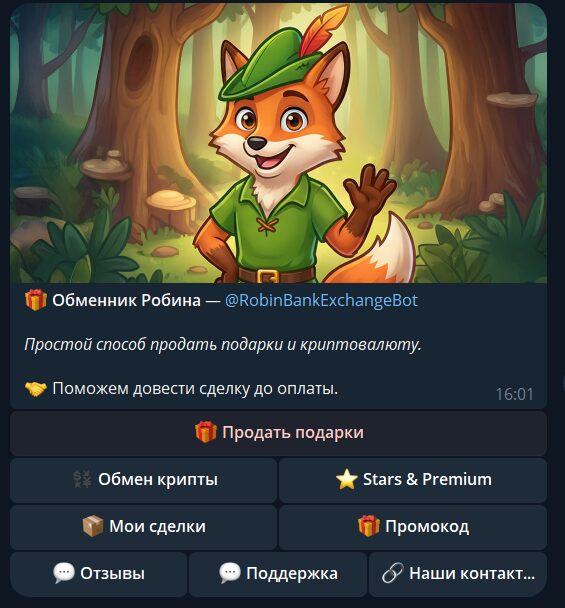Click the currency exchange icon on Обмен крипты
The image size is (565, 608).
point(83,479)
